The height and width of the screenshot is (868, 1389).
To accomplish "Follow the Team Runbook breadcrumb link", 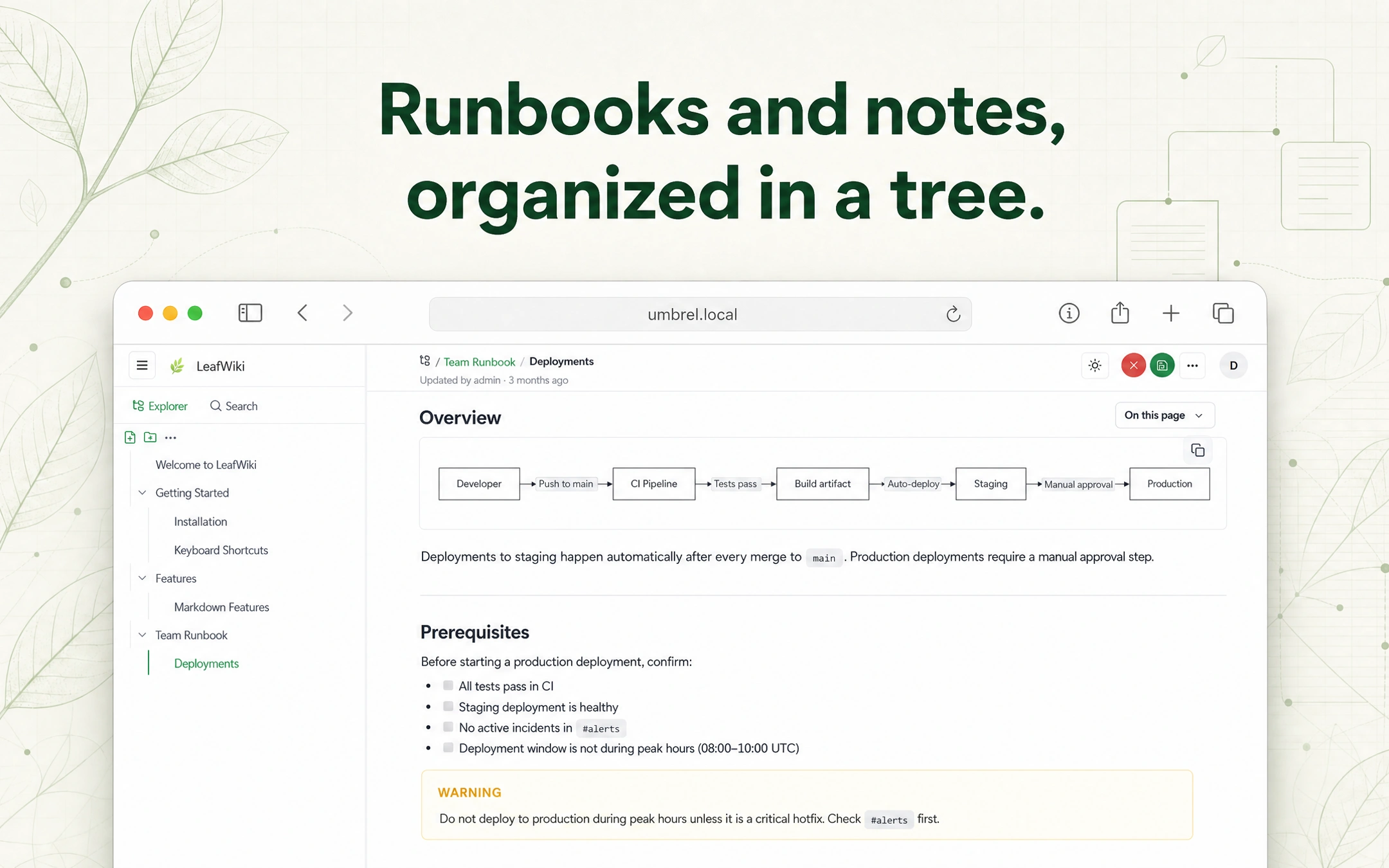I will [x=479, y=361].
